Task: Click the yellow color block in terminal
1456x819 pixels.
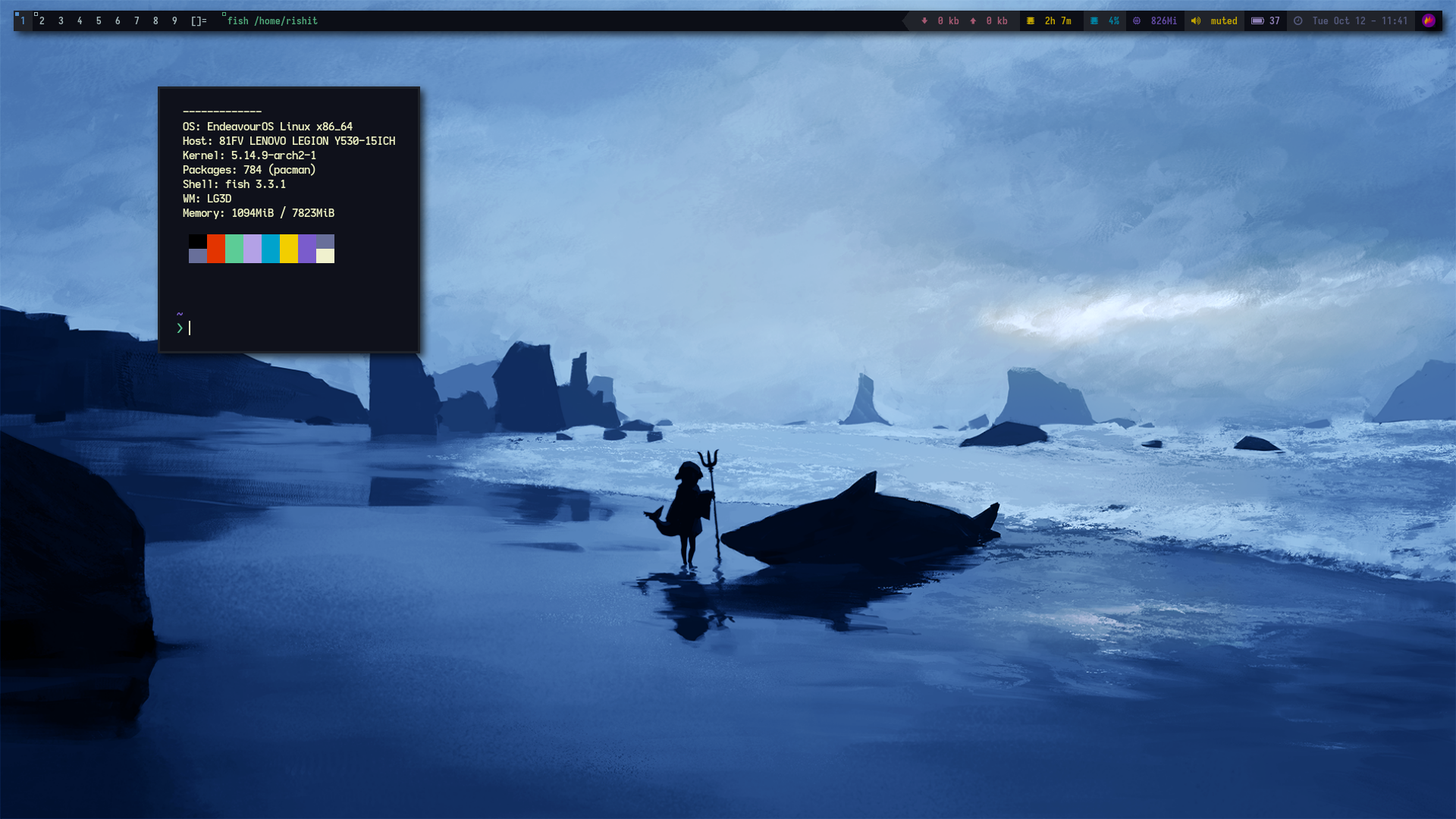Action: pyautogui.click(x=289, y=249)
